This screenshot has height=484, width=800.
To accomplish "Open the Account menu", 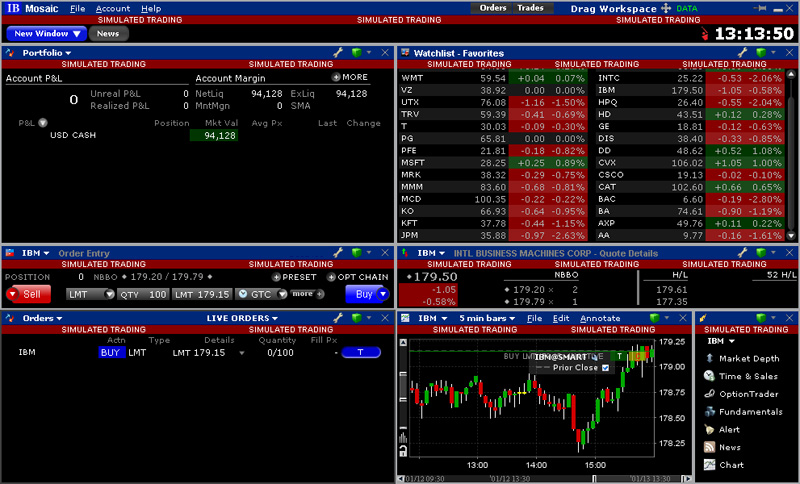I will tap(112, 8).
